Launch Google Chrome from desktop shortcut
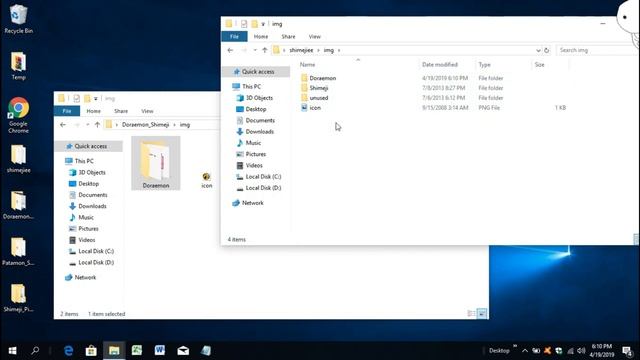Screen dimensions: 640x360 click(x=18, y=115)
